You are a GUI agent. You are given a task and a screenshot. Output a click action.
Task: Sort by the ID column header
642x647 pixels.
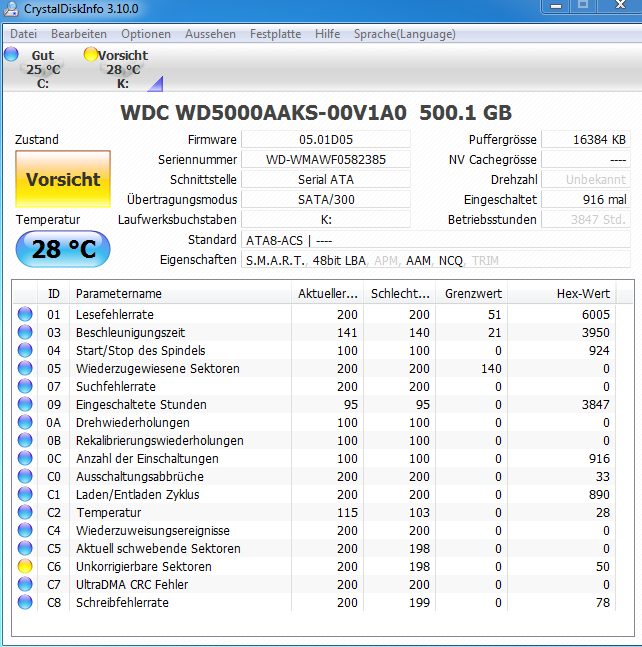click(54, 294)
